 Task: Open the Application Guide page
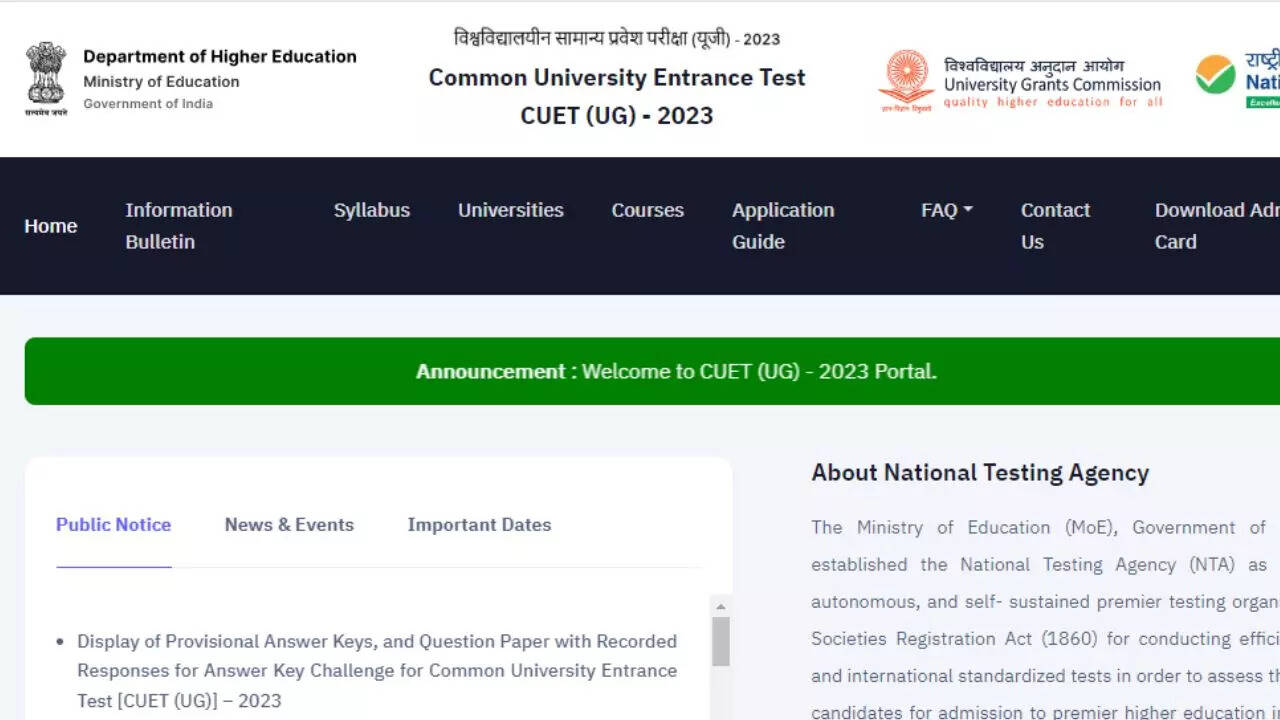[x=782, y=226]
